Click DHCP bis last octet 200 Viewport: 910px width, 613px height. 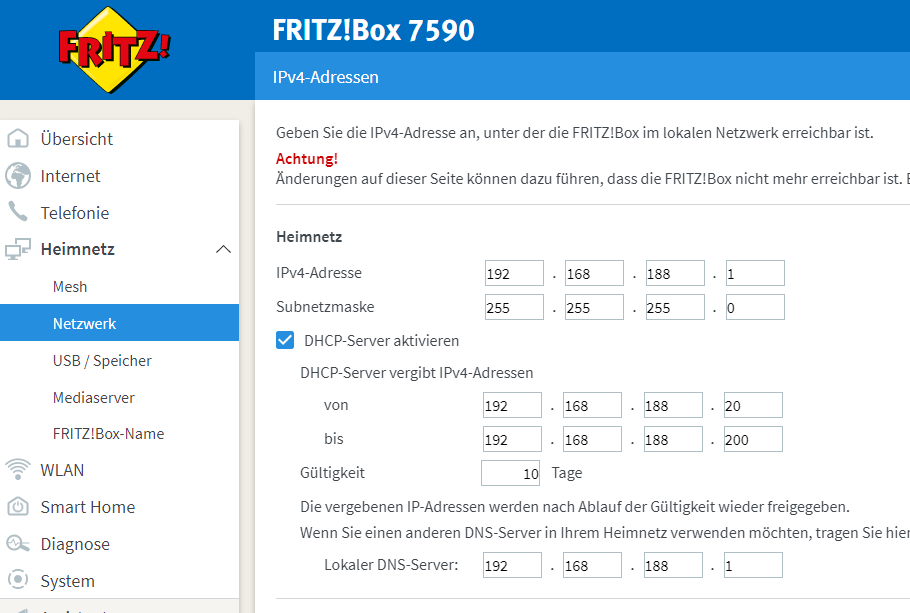(753, 439)
